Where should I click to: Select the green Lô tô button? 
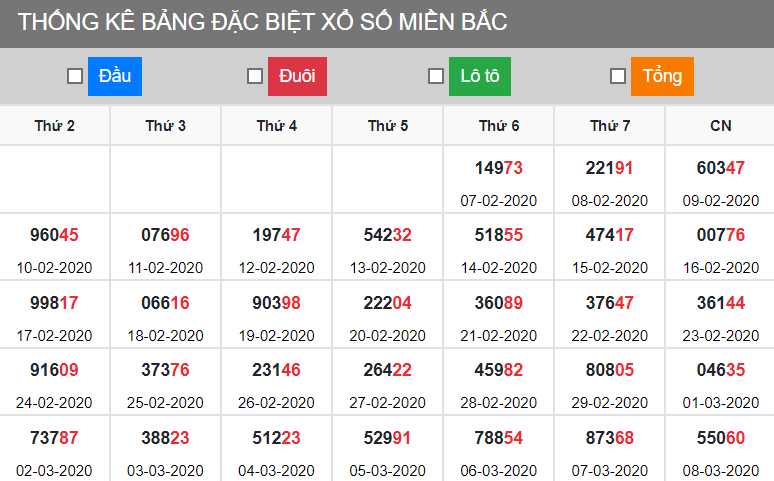tap(480, 76)
